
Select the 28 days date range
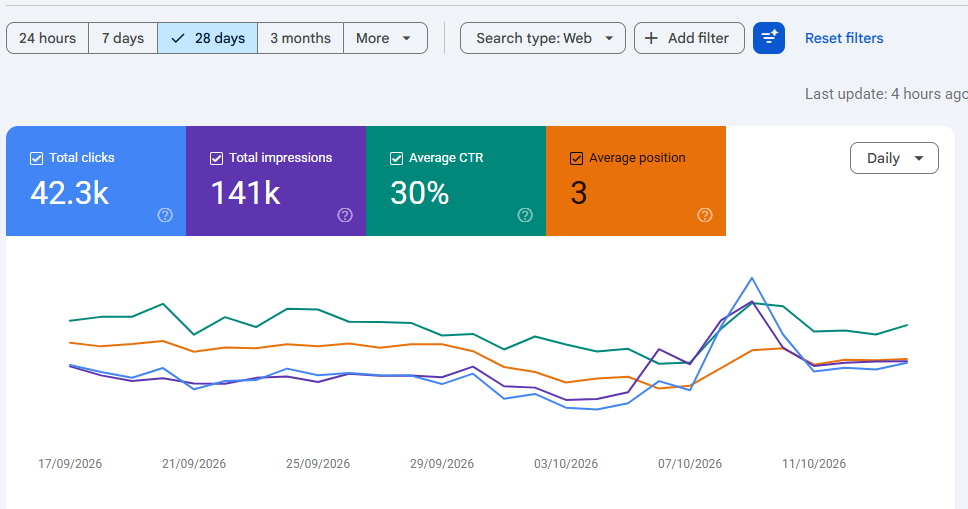click(x=207, y=38)
